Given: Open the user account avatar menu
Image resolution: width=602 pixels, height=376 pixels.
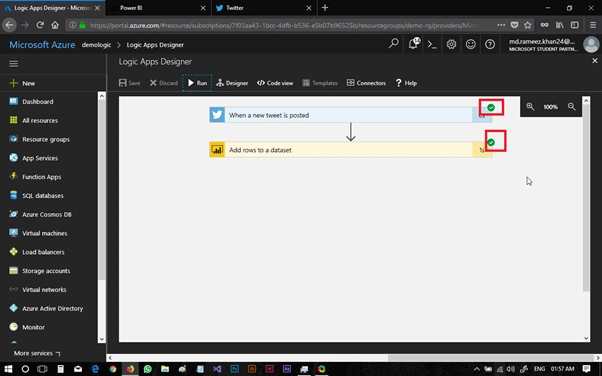Looking at the screenshot, I should 591,44.
